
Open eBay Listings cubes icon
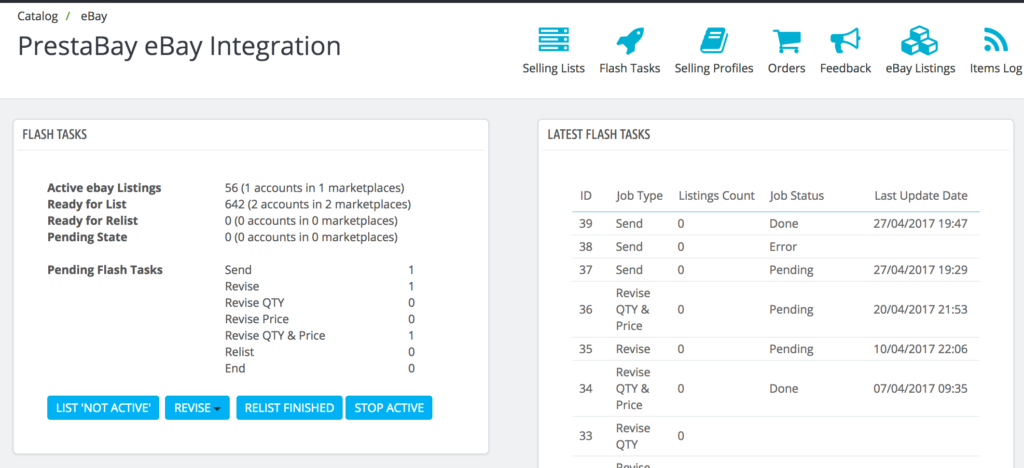[920, 40]
